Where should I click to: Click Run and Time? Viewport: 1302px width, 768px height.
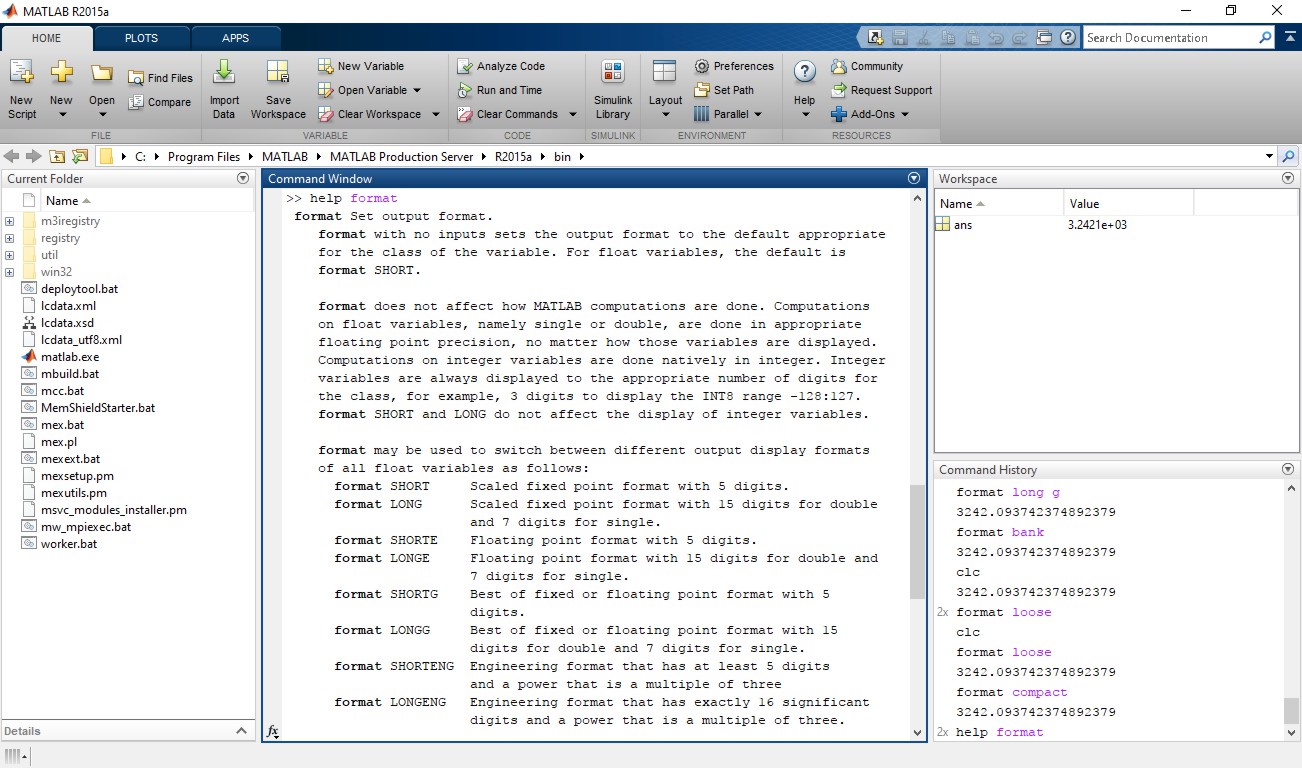tap(499, 90)
